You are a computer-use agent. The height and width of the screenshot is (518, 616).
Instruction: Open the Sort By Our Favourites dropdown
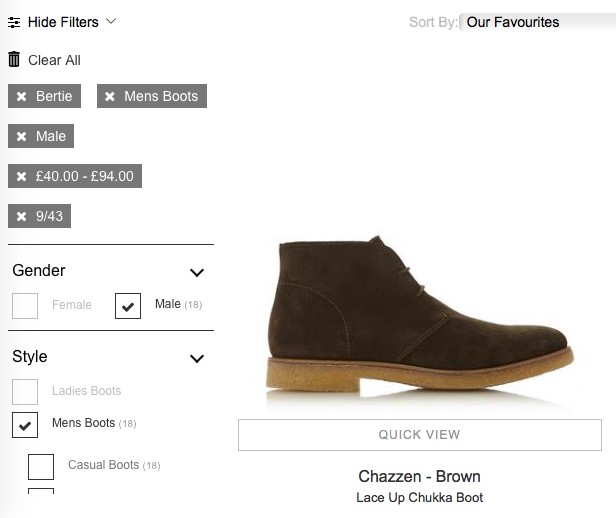click(537, 22)
